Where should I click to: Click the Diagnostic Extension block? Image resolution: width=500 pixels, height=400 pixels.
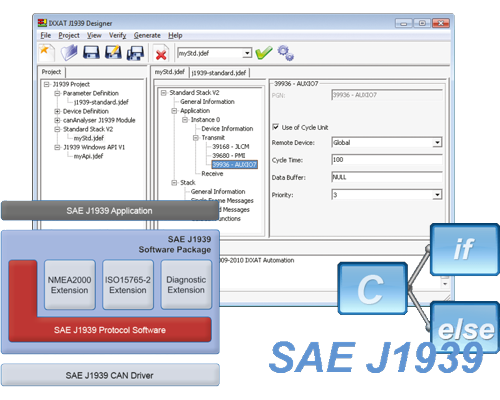point(186,285)
